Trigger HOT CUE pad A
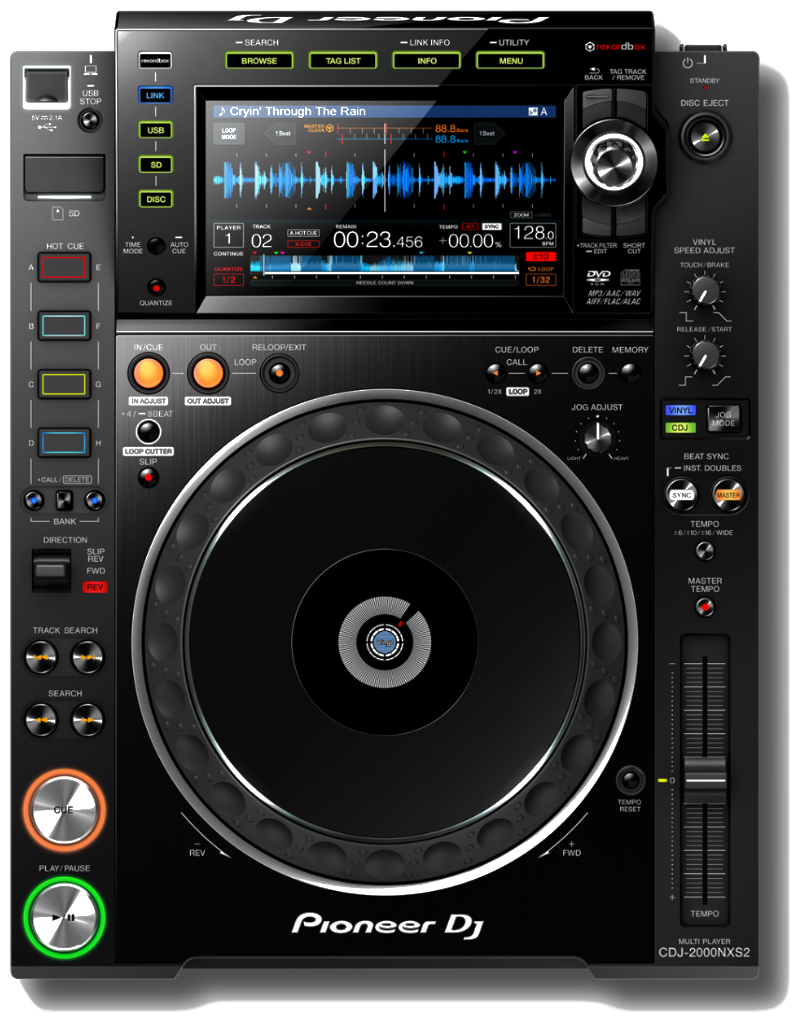800x1023 pixels. pos(64,267)
